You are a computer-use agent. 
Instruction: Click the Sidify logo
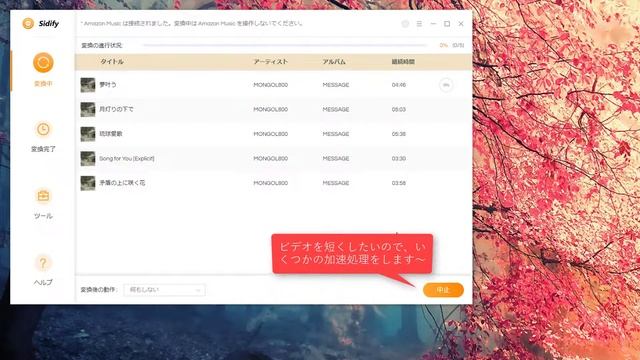[x=40, y=23]
